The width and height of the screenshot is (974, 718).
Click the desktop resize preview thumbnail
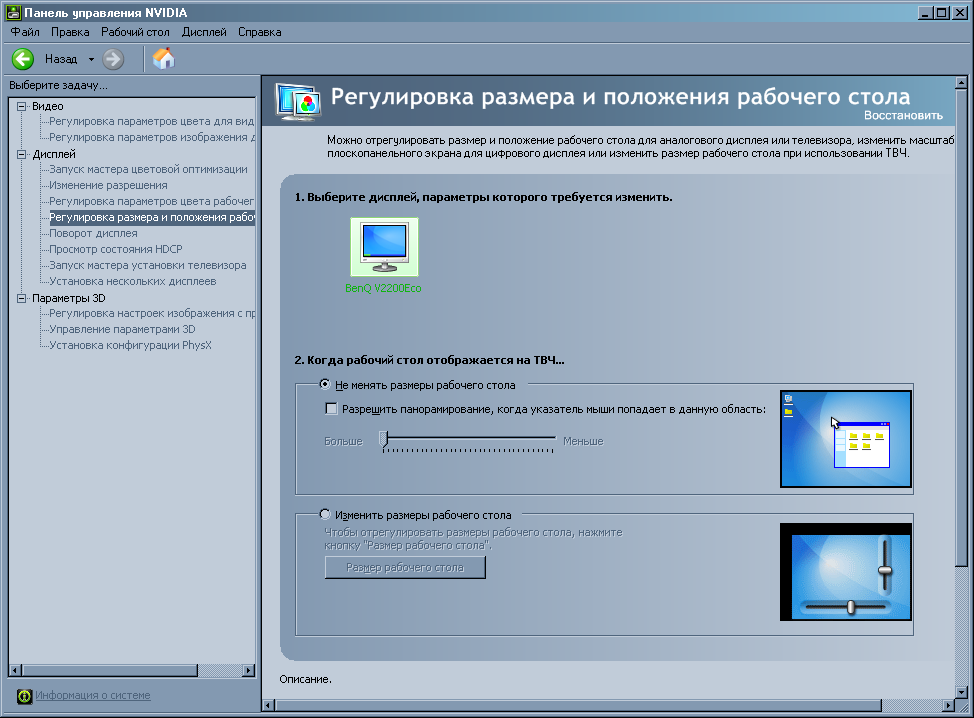click(845, 571)
